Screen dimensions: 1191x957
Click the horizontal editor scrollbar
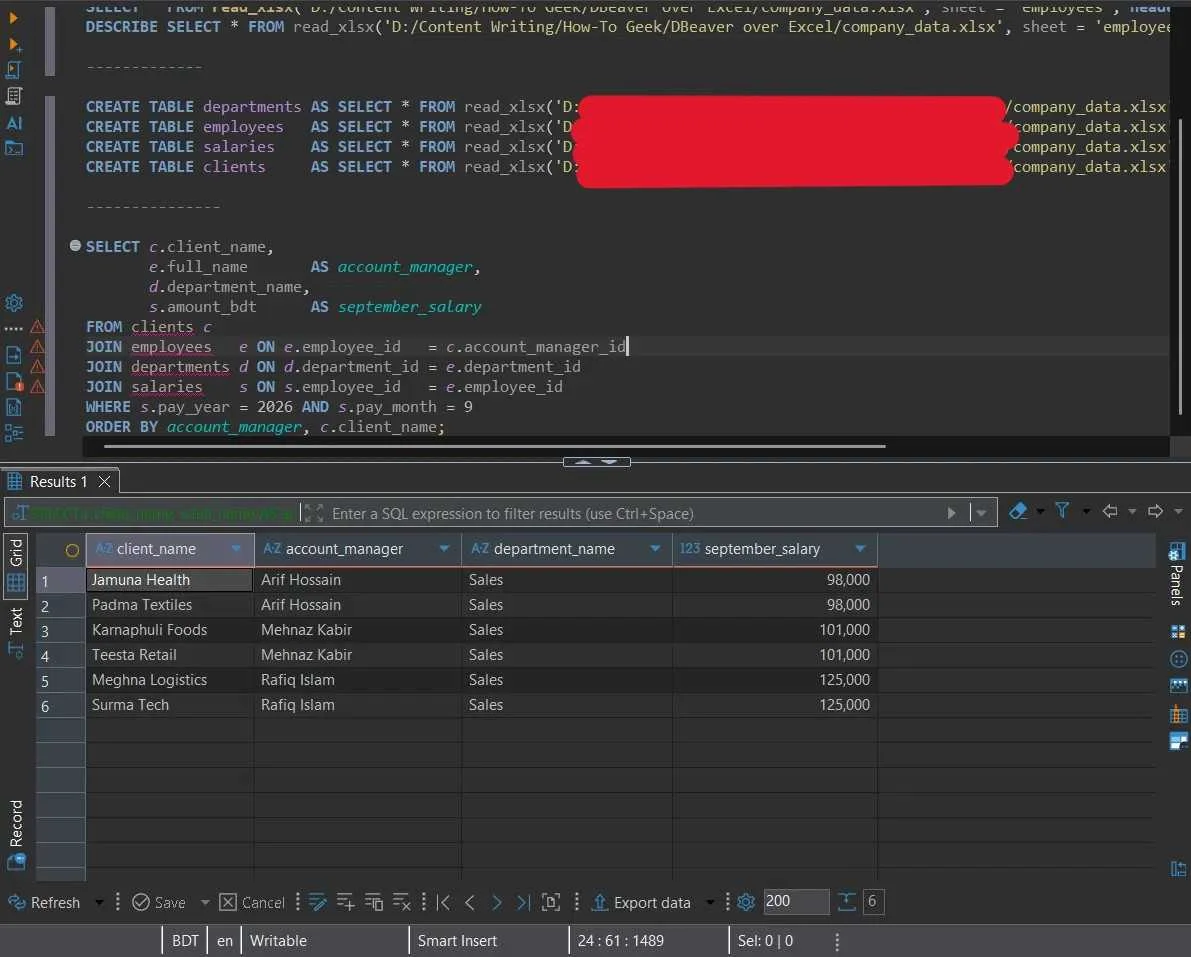494,447
